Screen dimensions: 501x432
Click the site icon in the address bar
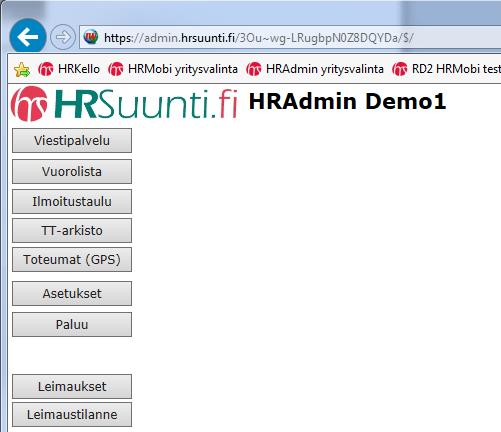point(91,37)
